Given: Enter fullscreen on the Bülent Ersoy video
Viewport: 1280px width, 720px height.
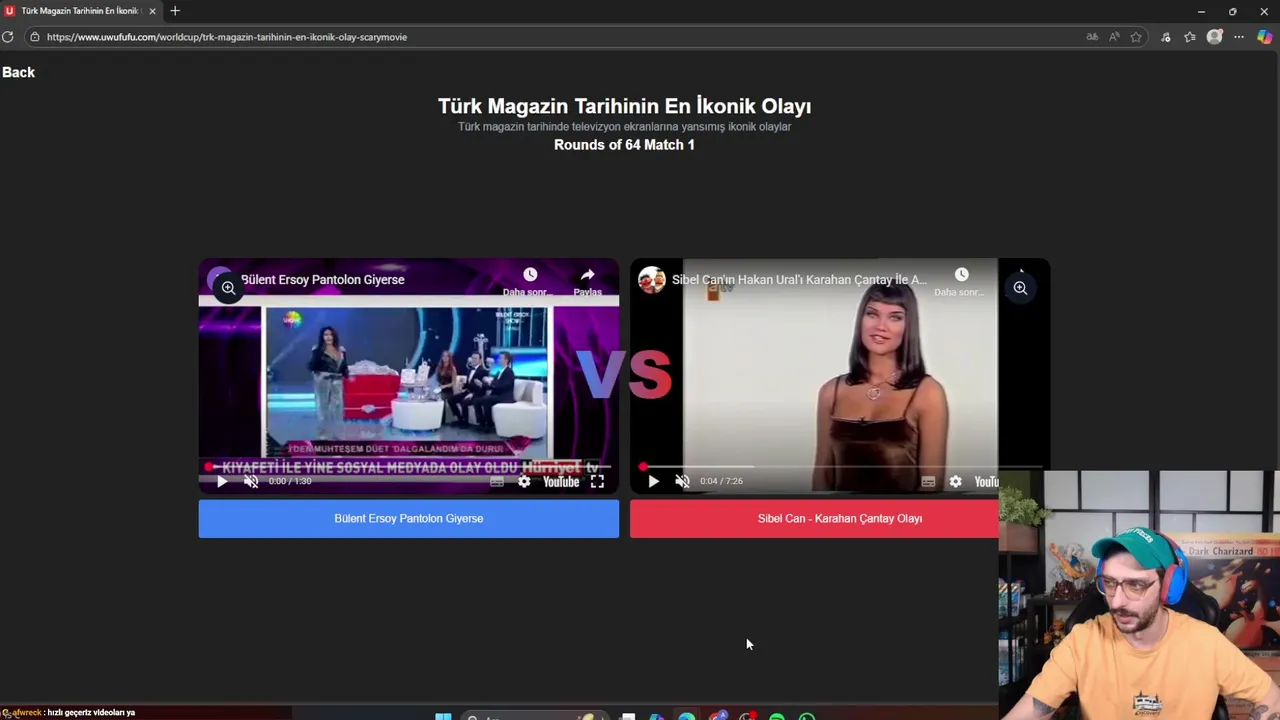Looking at the screenshot, I should (x=597, y=481).
